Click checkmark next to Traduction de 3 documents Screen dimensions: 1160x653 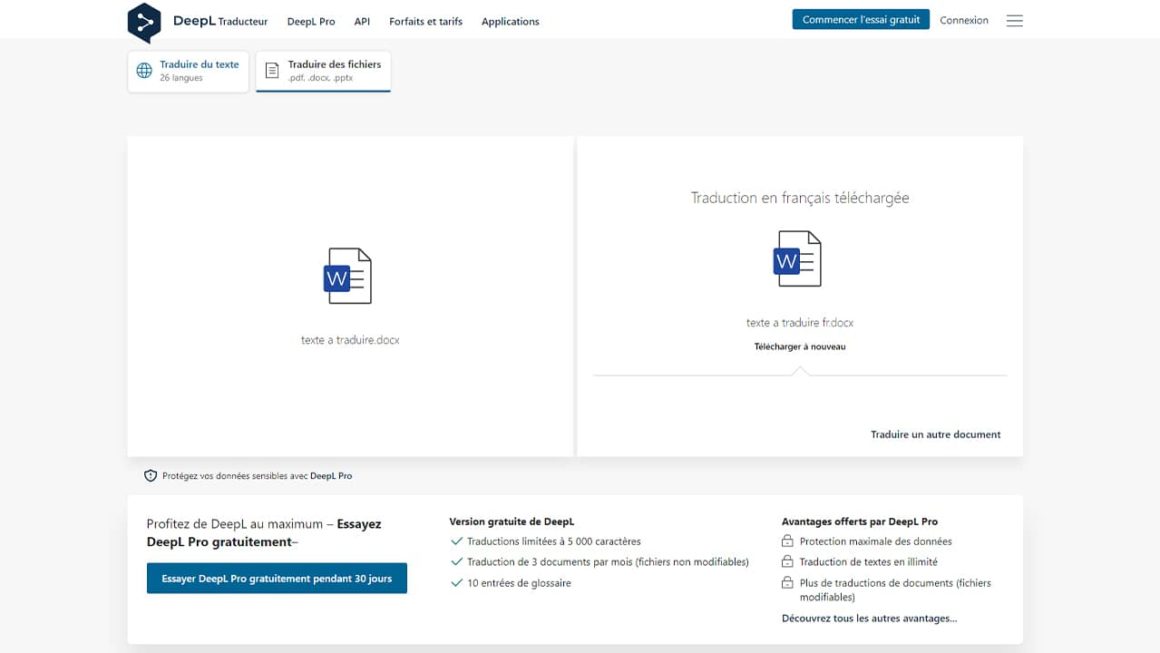click(x=456, y=562)
